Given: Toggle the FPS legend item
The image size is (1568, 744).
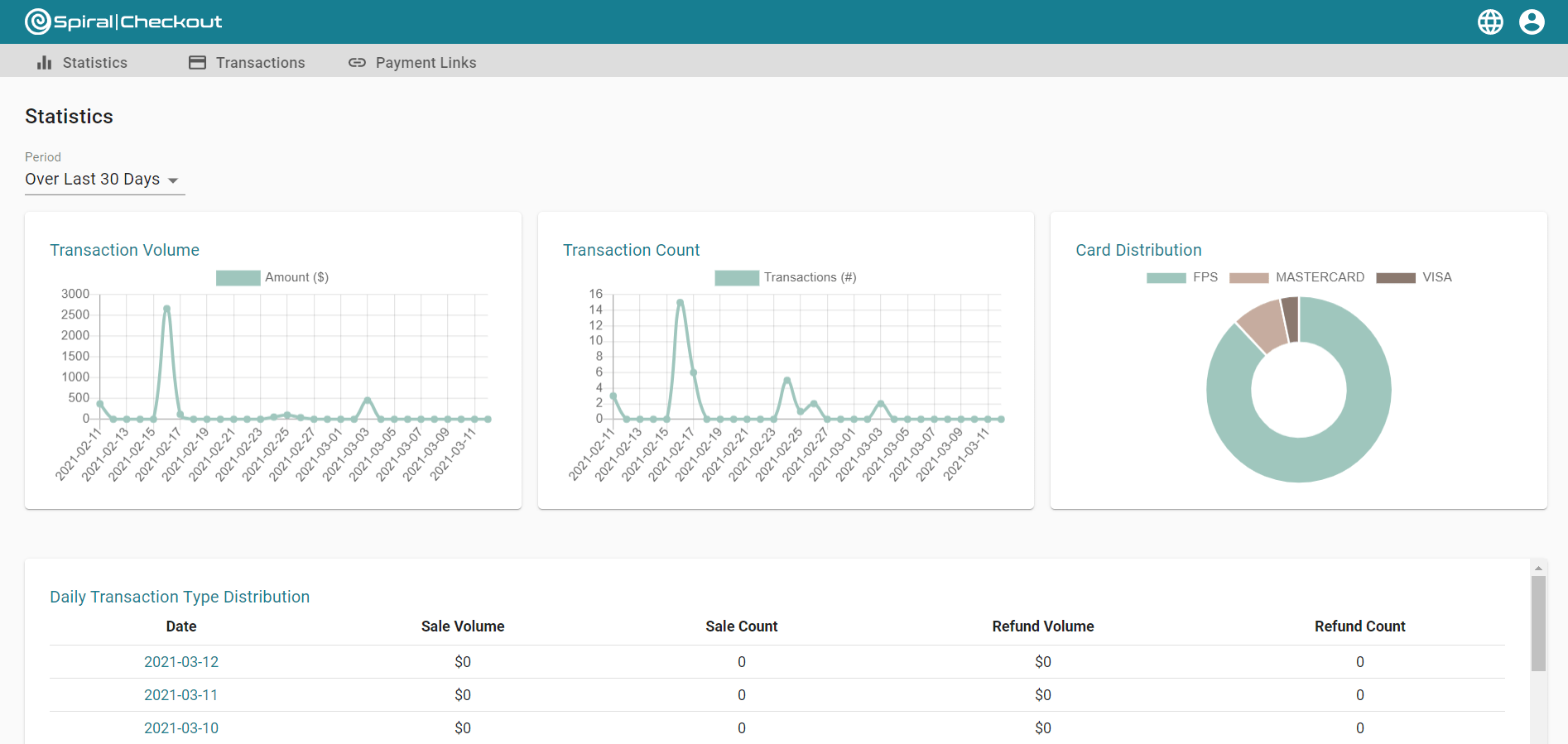Looking at the screenshot, I should pyautogui.click(x=1182, y=278).
